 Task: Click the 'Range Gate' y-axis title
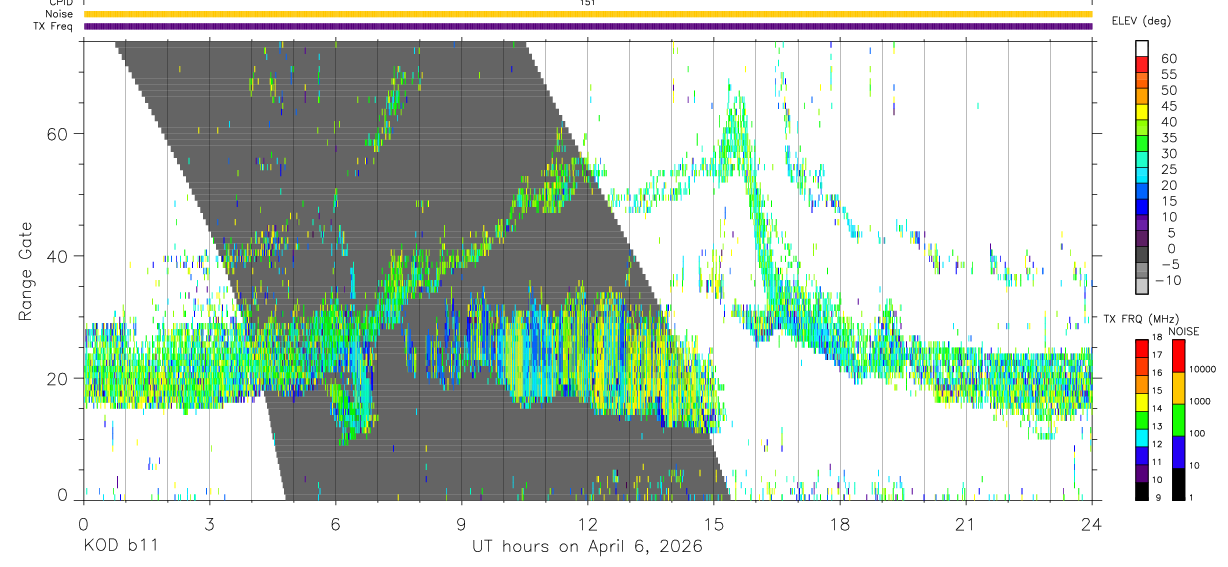(x=26, y=271)
